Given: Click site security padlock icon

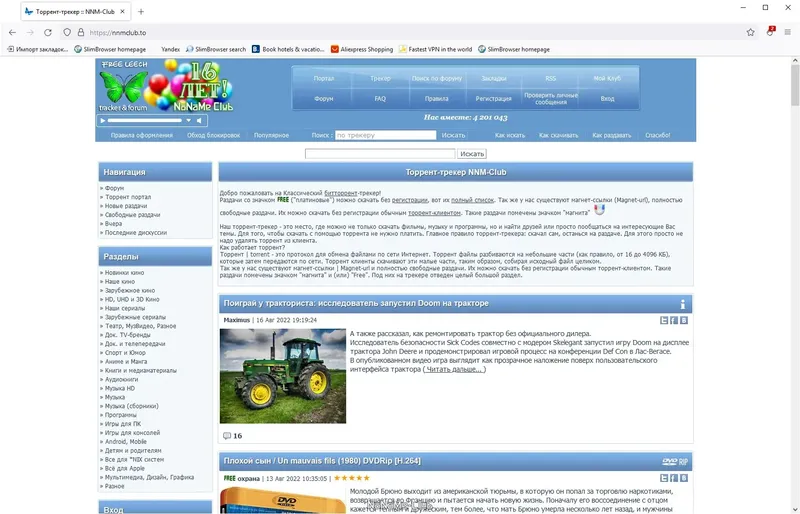Looking at the screenshot, I should coord(81,32).
